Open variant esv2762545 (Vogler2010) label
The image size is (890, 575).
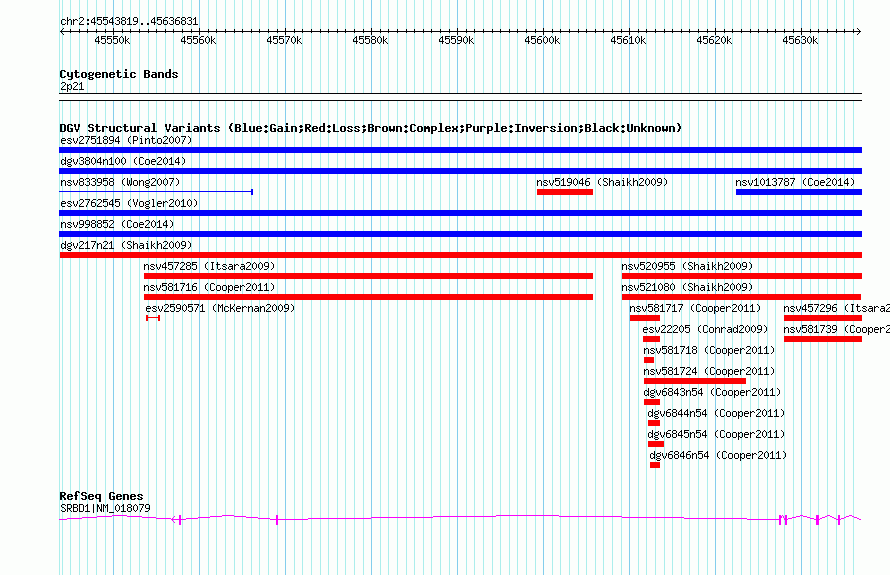[x=129, y=203]
